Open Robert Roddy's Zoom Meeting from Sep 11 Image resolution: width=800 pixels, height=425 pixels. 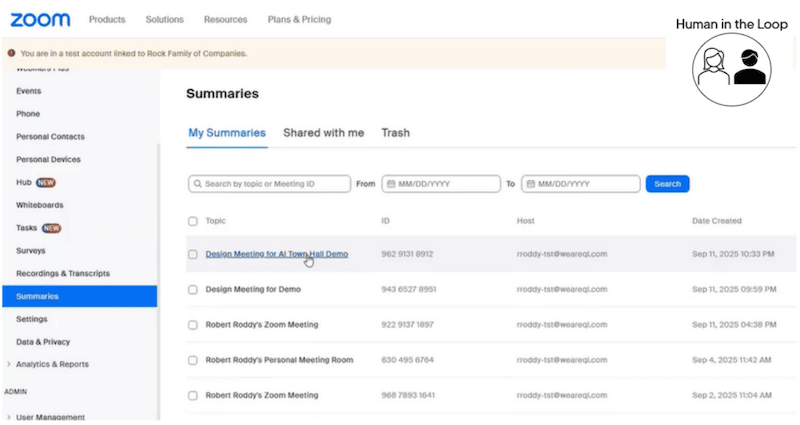(x=262, y=324)
